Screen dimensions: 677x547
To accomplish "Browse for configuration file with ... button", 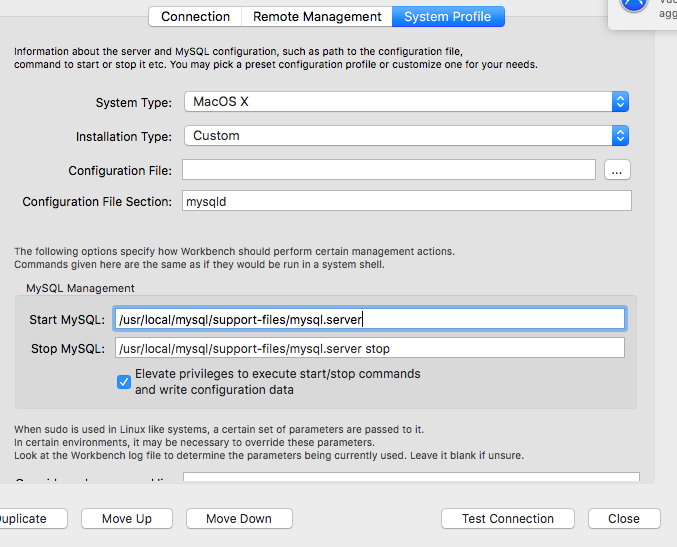I will 617,170.
